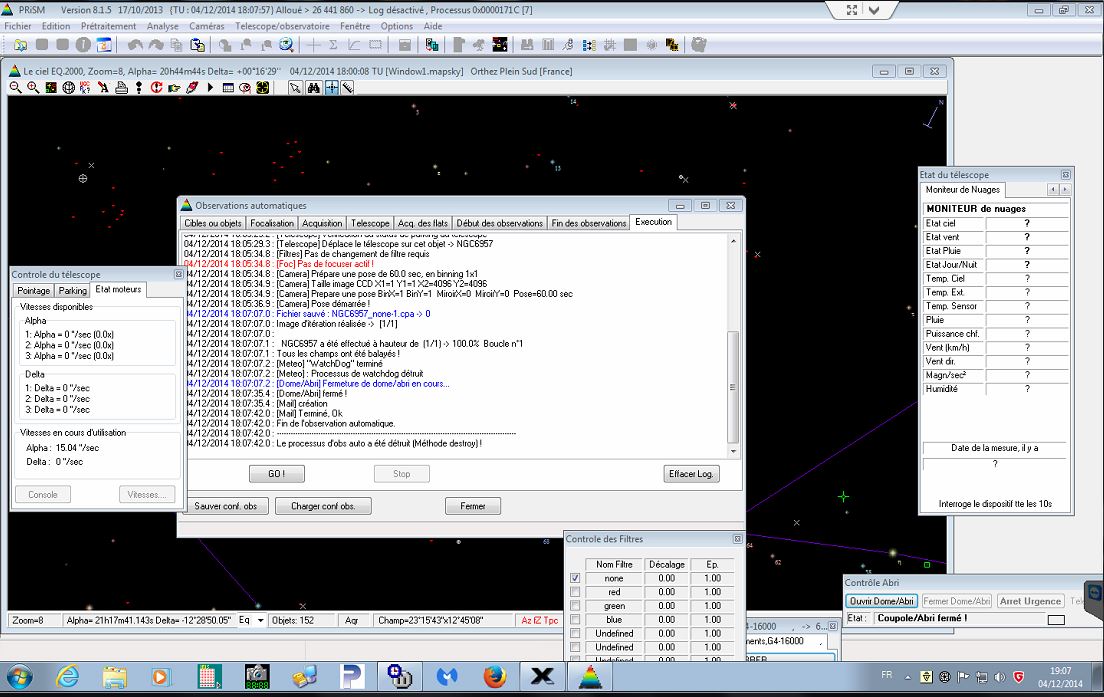Uncheck the 'none' filter checkbox

tap(574, 578)
